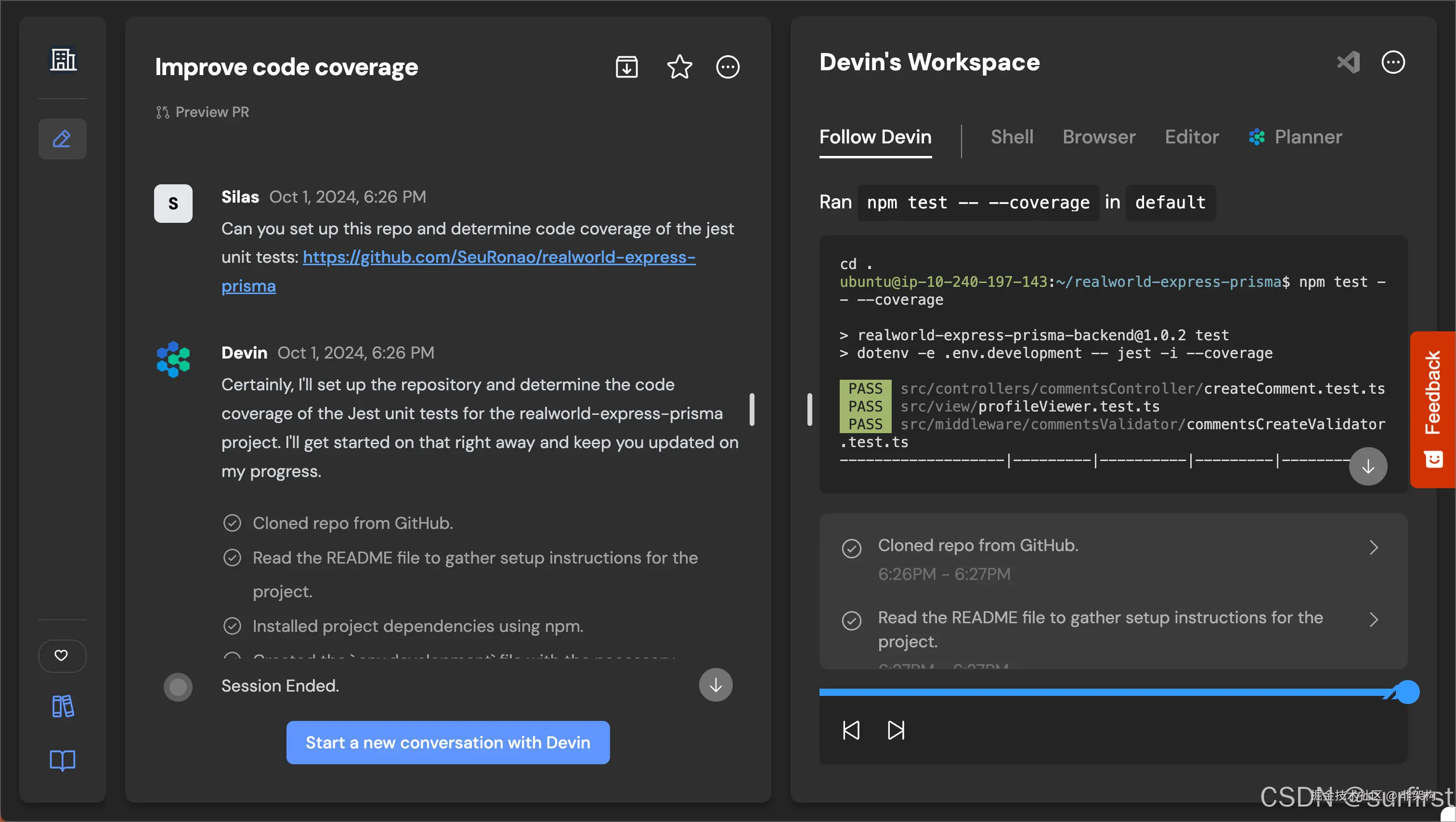The width and height of the screenshot is (1456, 822).
Task: Open the documentation open-book icon
Action: (62, 760)
